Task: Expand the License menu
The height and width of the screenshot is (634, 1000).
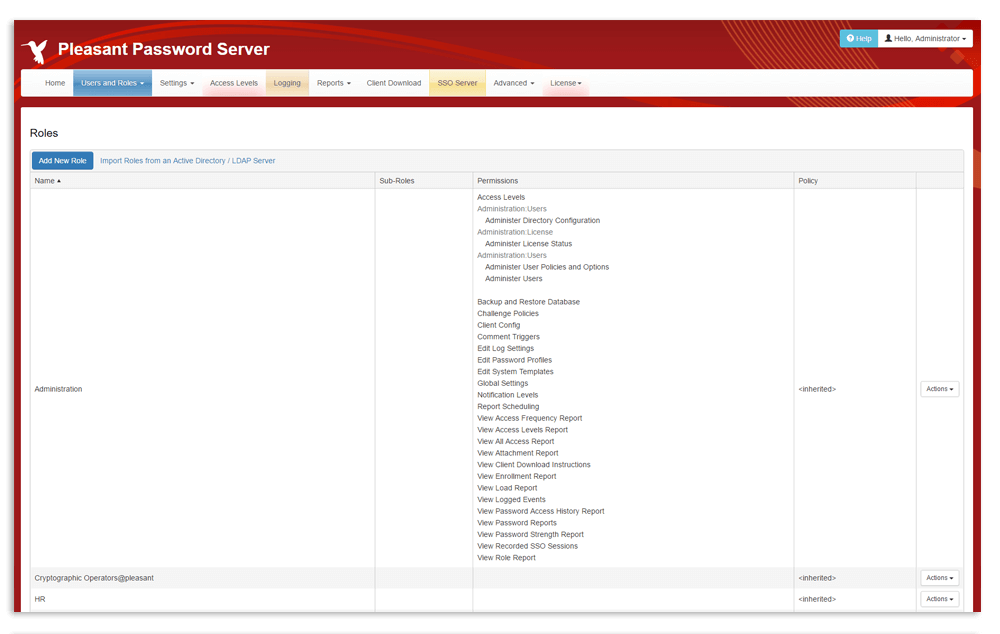Action: tap(565, 83)
